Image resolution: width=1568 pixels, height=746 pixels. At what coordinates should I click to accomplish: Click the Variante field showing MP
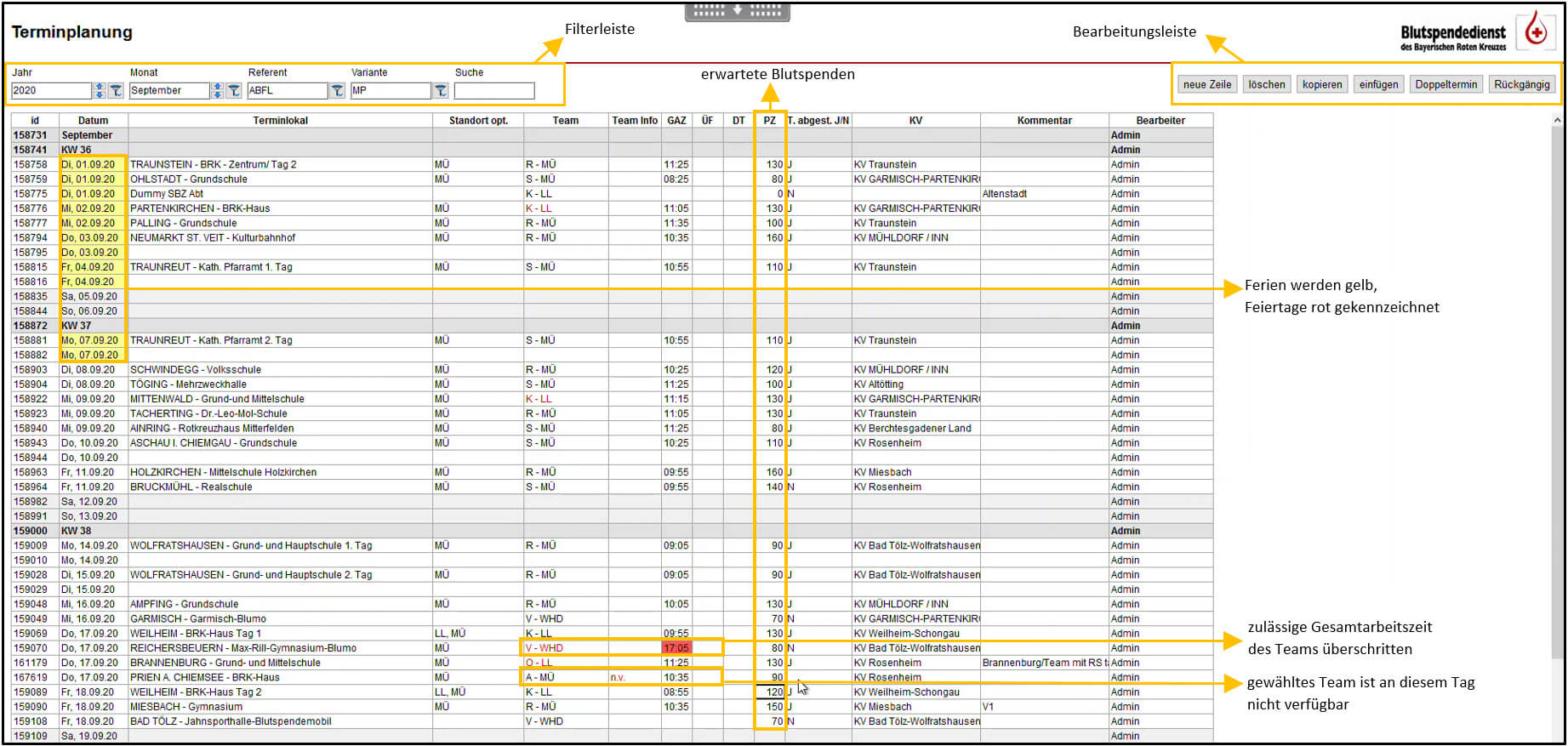390,90
